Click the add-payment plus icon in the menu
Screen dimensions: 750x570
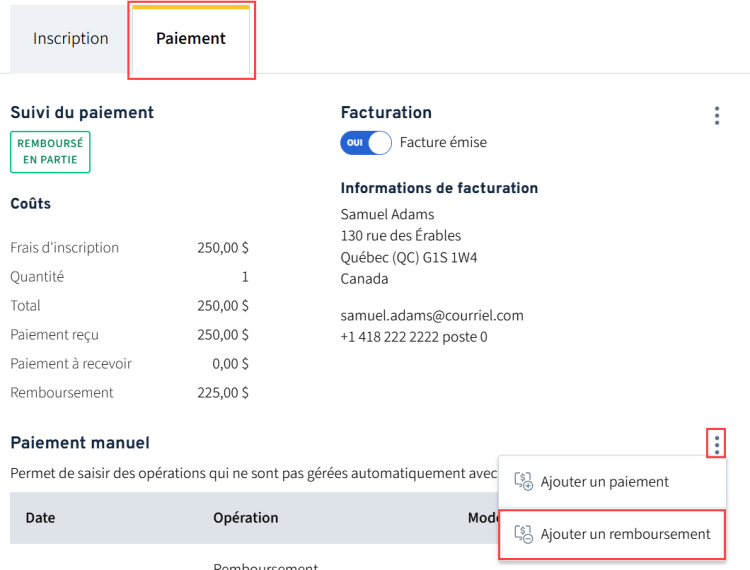point(523,482)
